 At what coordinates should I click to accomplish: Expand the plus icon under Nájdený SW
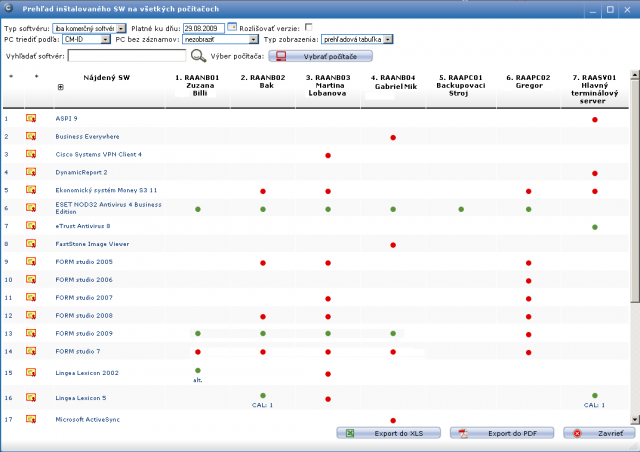[x=60, y=87]
